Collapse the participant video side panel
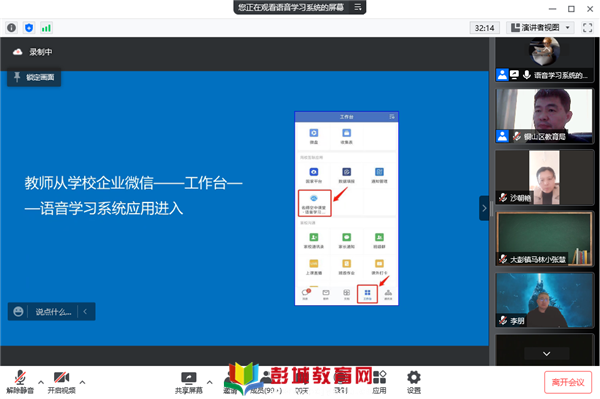This screenshot has height=399, width=600. pyautogui.click(x=484, y=208)
